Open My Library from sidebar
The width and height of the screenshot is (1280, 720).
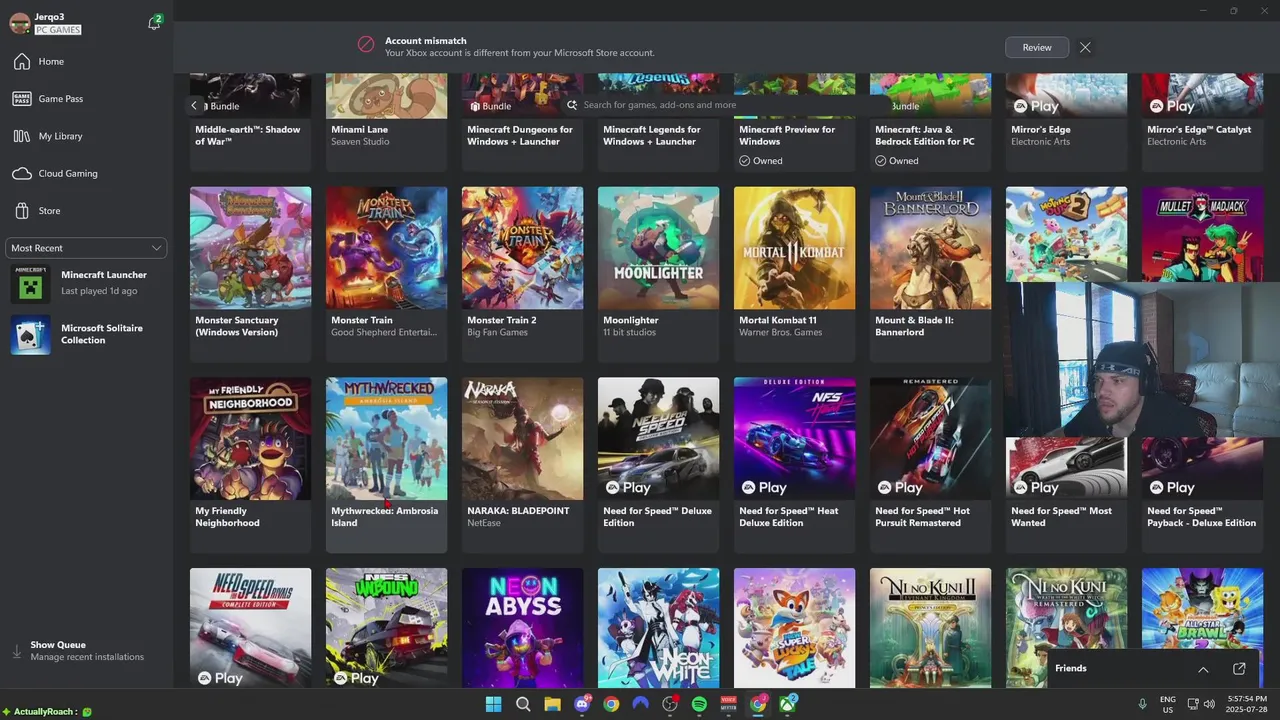[86, 136]
